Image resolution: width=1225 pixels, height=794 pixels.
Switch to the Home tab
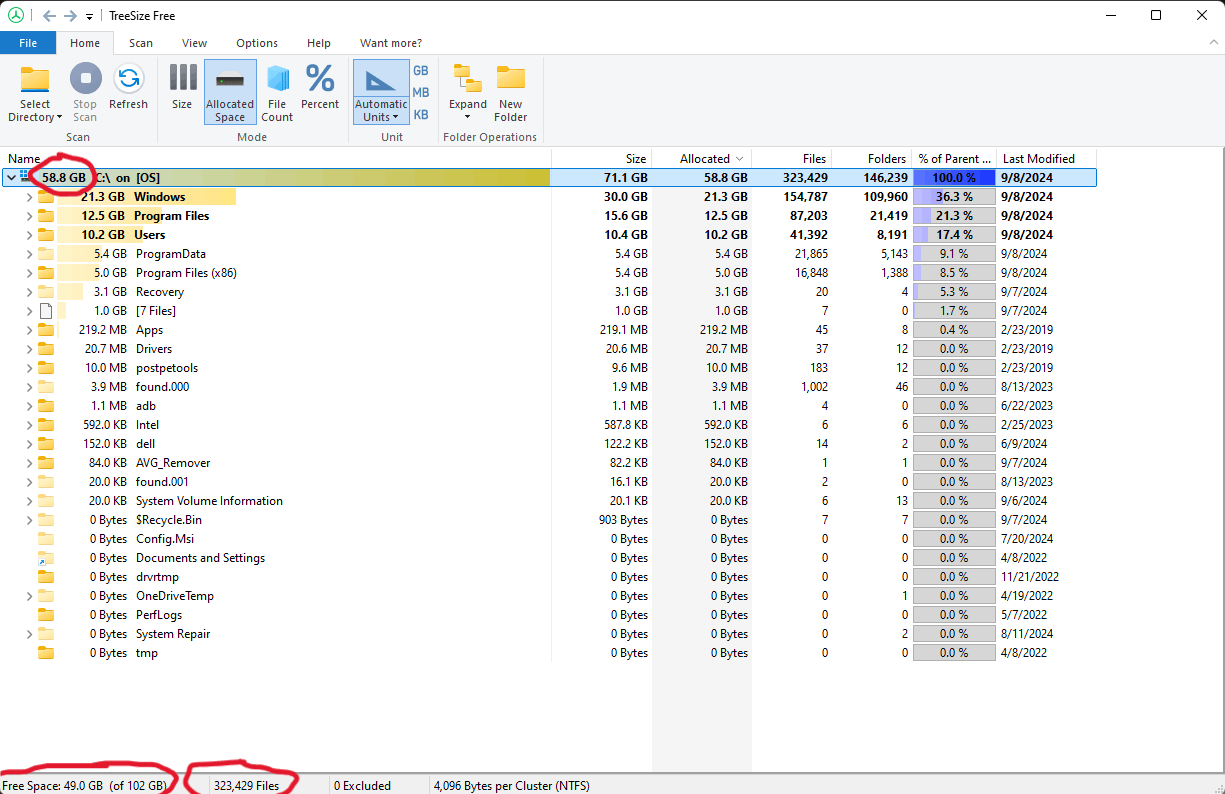click(85, 43)
